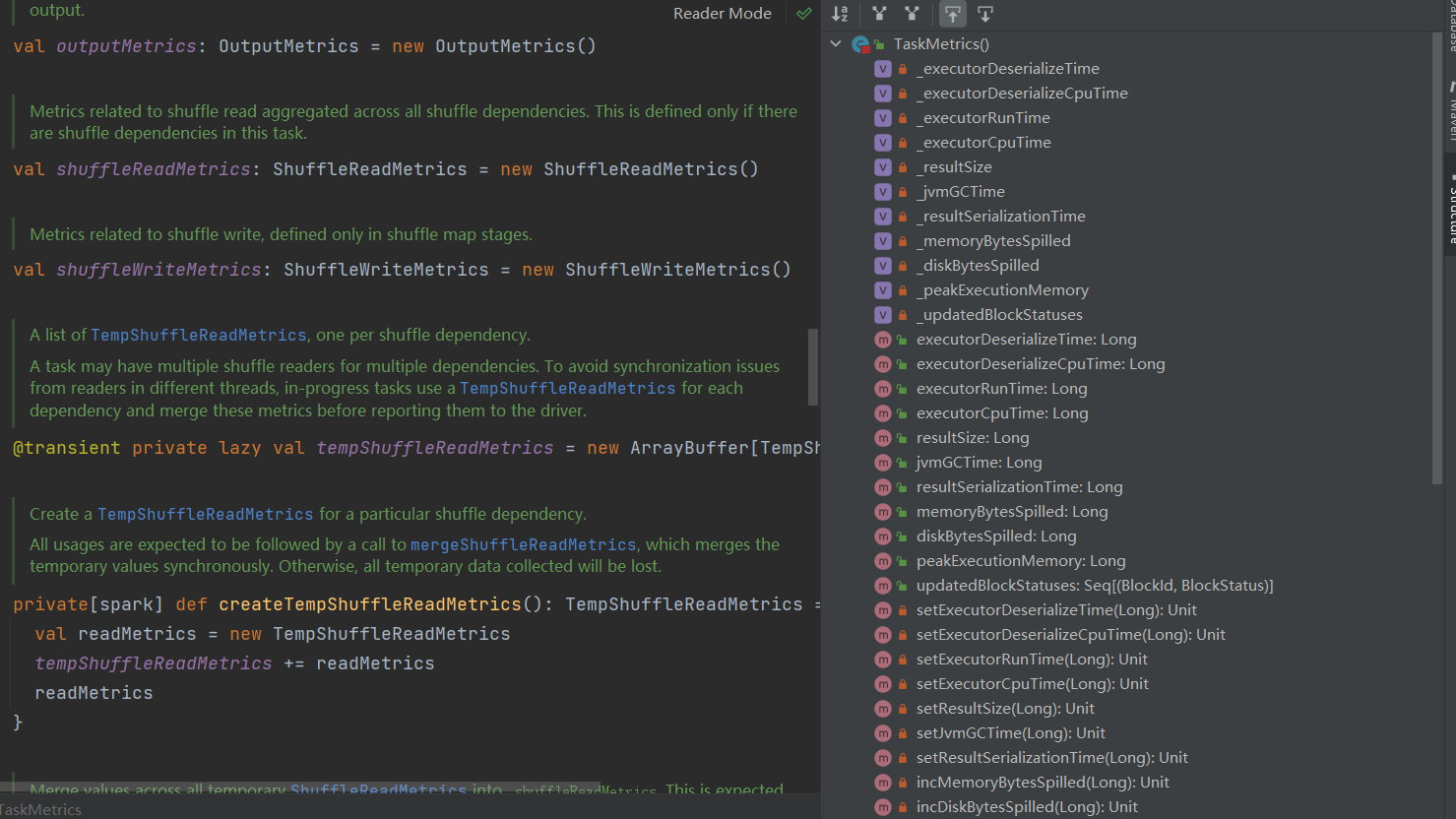This screenshot has height=819, width=1456.
Task: Click the @transient annotation
Action: pyautogui.click(x=67, y=448)
